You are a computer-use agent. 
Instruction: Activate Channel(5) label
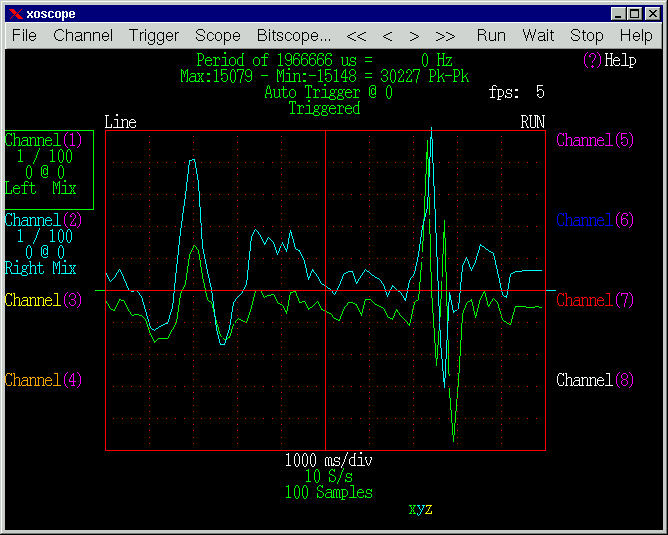(x=595, y=140)
